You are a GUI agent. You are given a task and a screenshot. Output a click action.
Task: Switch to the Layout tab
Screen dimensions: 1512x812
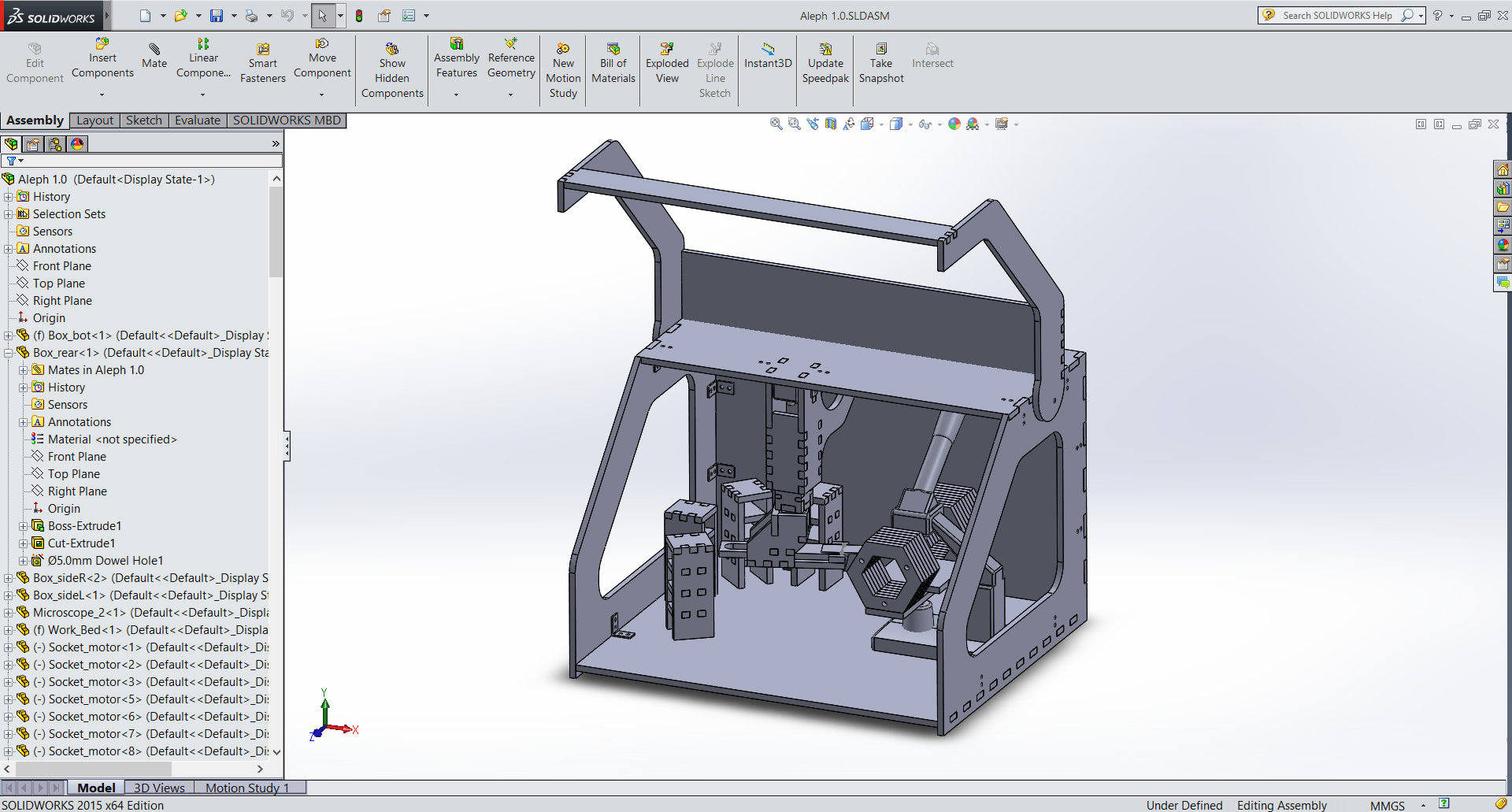pos(95,120)
